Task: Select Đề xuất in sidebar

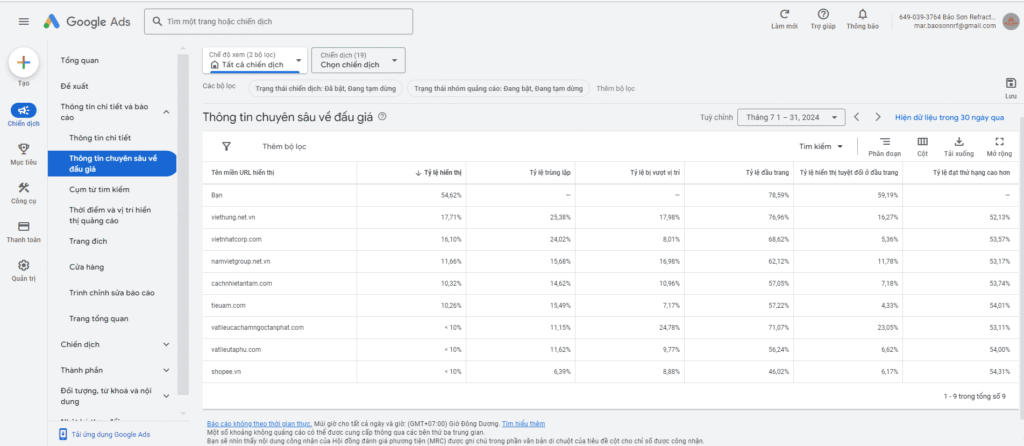Action: pyautogui.click(x=74, y=86)
